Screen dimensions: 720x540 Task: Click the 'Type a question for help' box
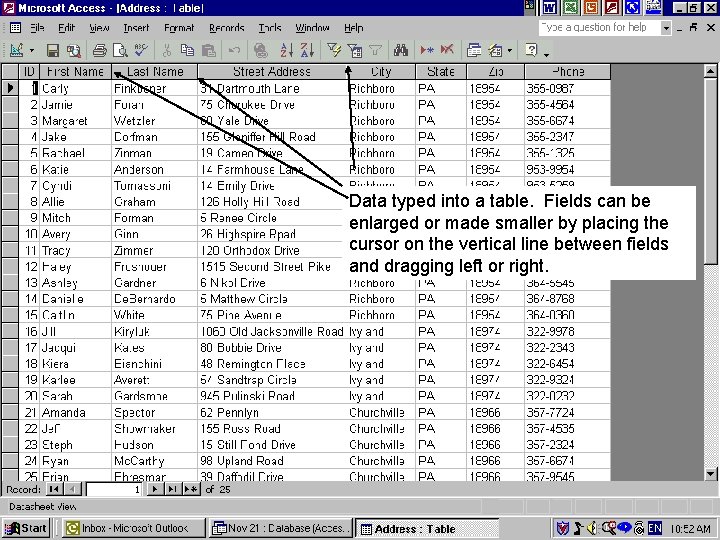600,28
